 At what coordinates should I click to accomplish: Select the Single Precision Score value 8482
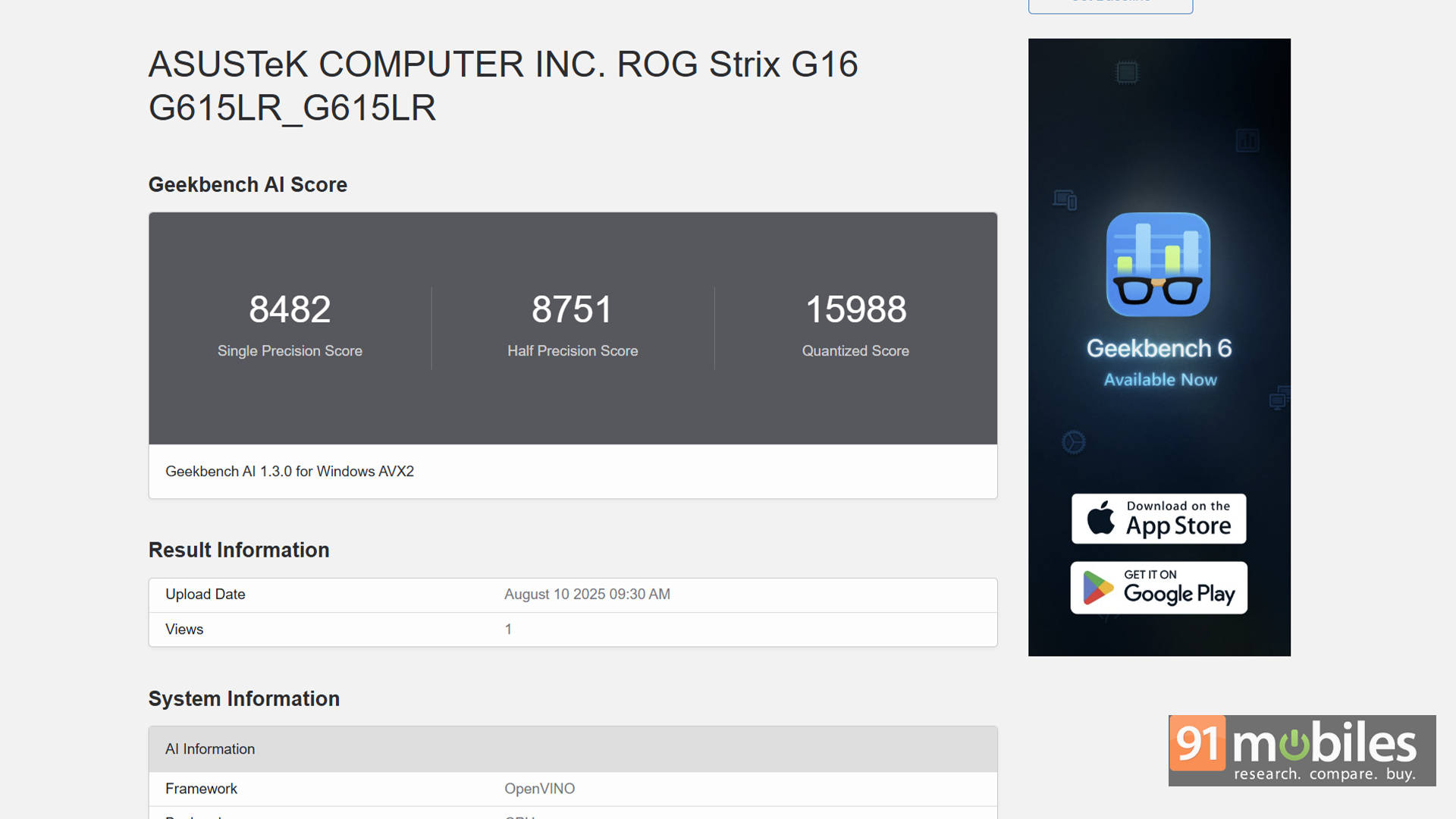[x=290, y=309]
